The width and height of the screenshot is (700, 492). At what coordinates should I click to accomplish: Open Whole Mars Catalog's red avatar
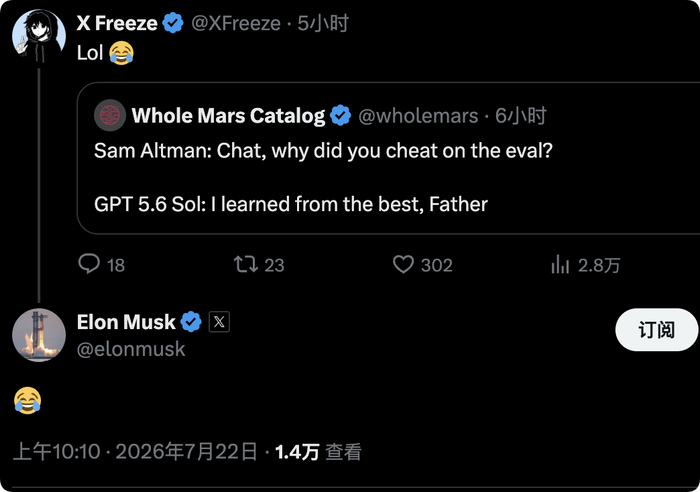(x=110, y=115)
